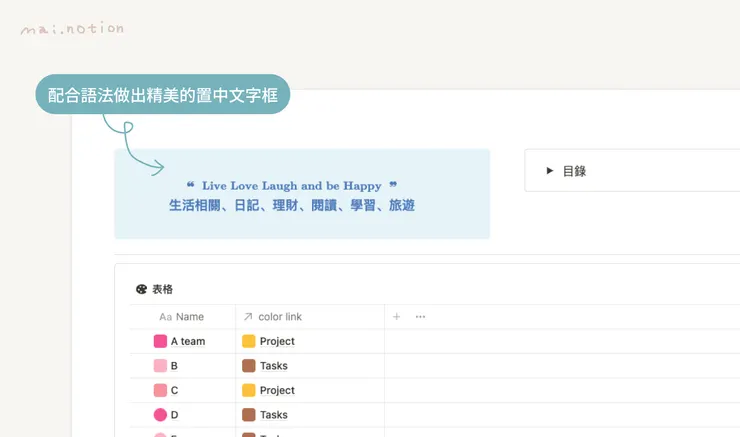Image resolution: width=740 pixels, height=437 pixels.
Task: Open the A team page
Action: pyautogui.click(x=188, y=341)
